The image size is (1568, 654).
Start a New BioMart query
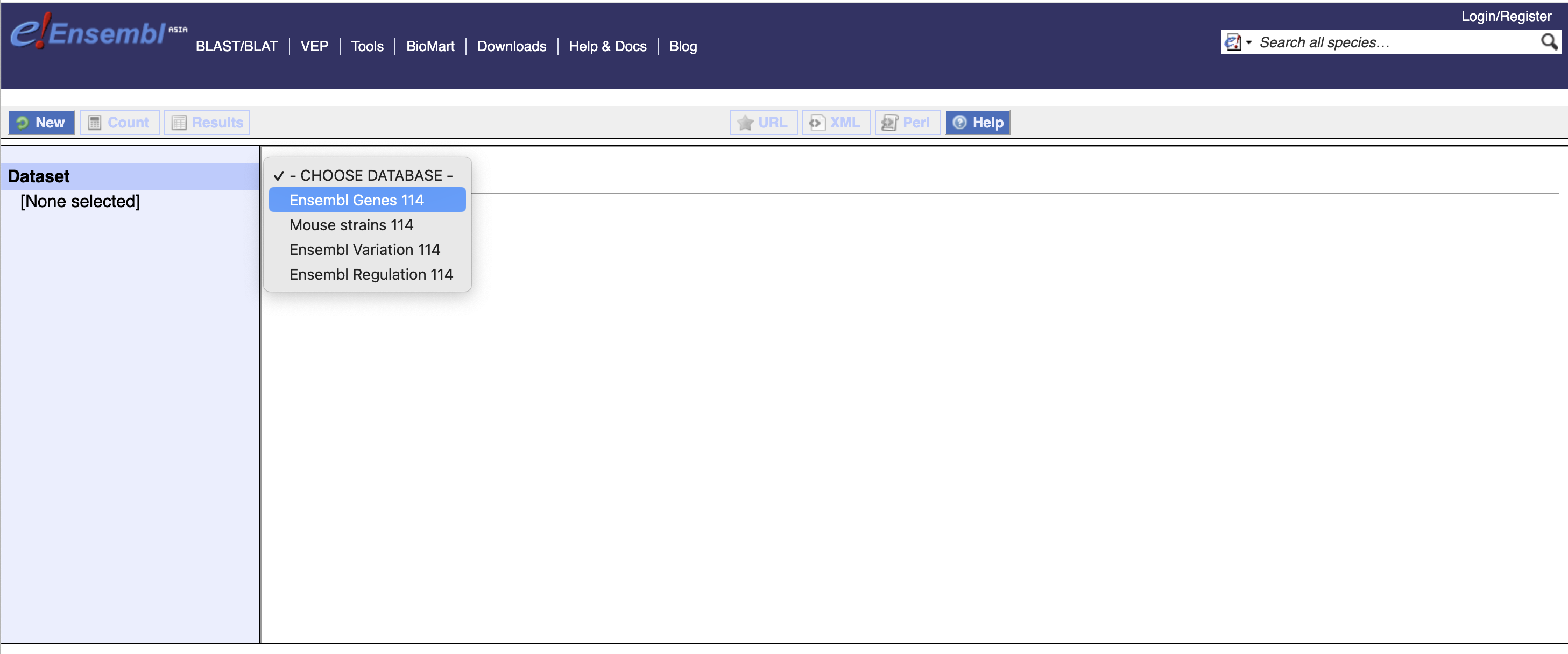point(41,122)
